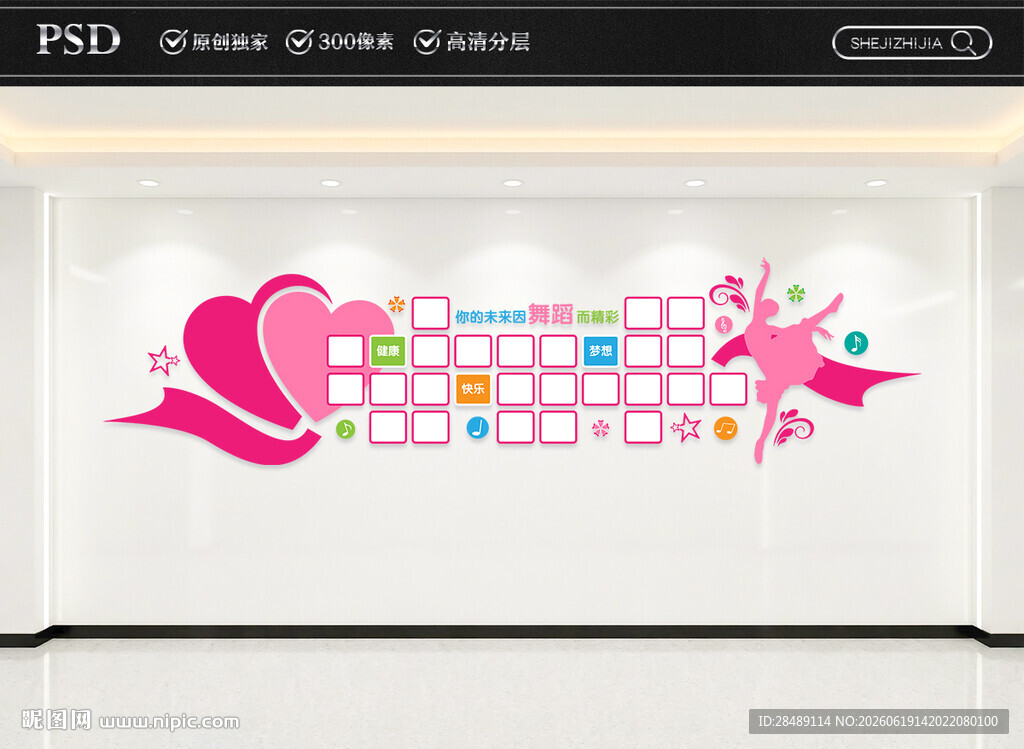The image size is (1024, 749).
Task: Click the green music note circle icon
Action: coord(345,429)
